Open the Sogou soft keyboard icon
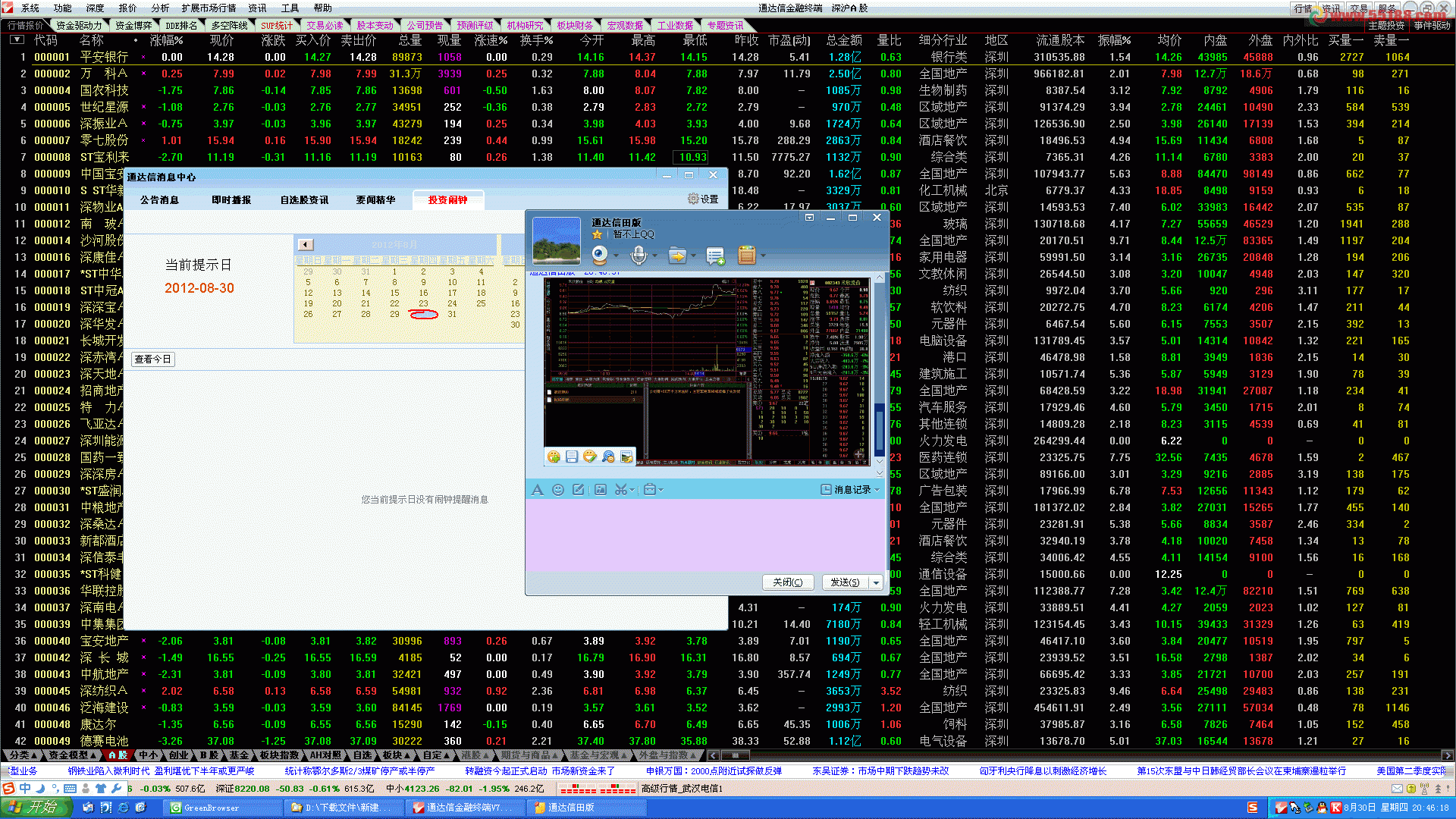Viewport: 1456px width, 819px height. 71,789
